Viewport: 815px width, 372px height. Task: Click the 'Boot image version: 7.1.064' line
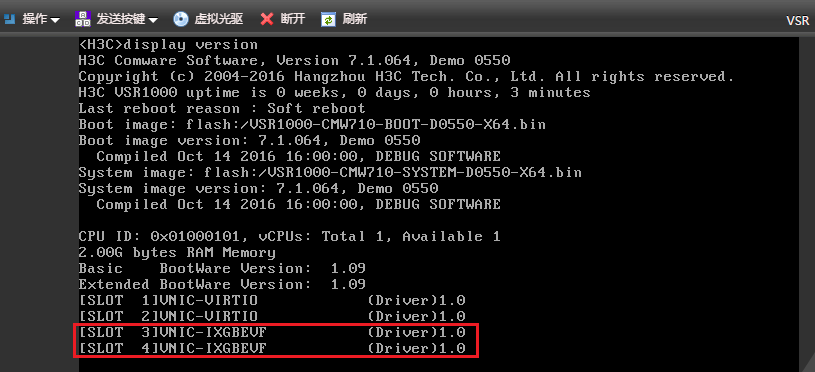249,140
